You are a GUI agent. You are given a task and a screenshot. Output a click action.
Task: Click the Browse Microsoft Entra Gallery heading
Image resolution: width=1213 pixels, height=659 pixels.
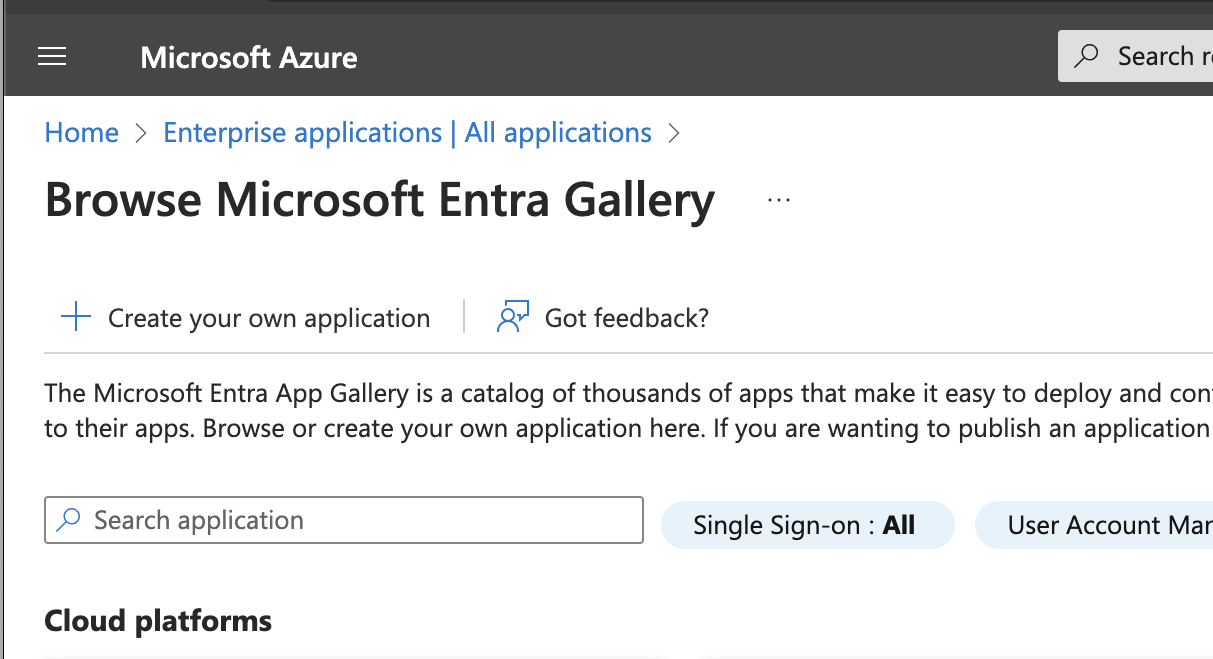tap(379, 199)
